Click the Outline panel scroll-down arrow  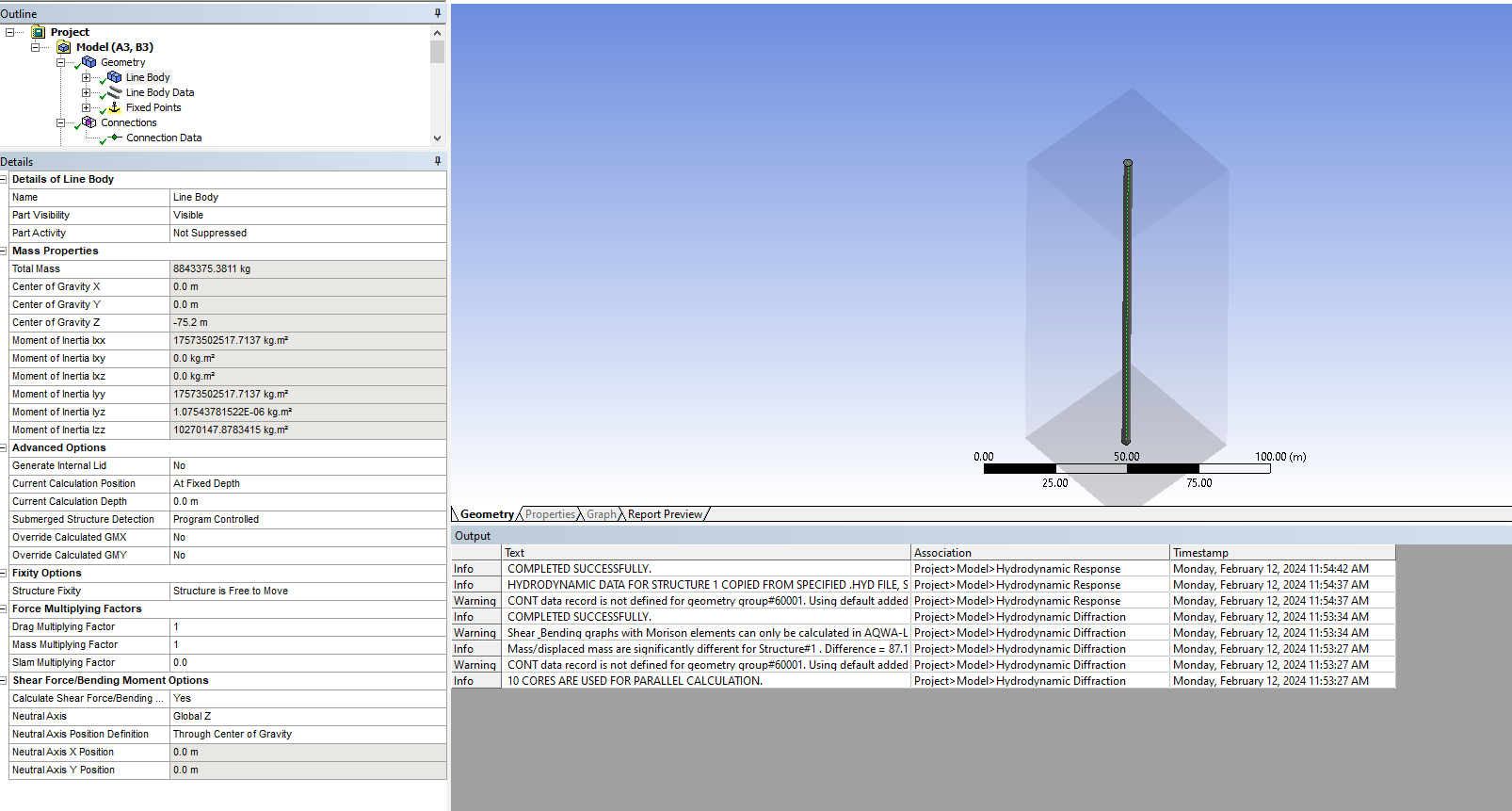pyautogui.click(x=437, y=138)
